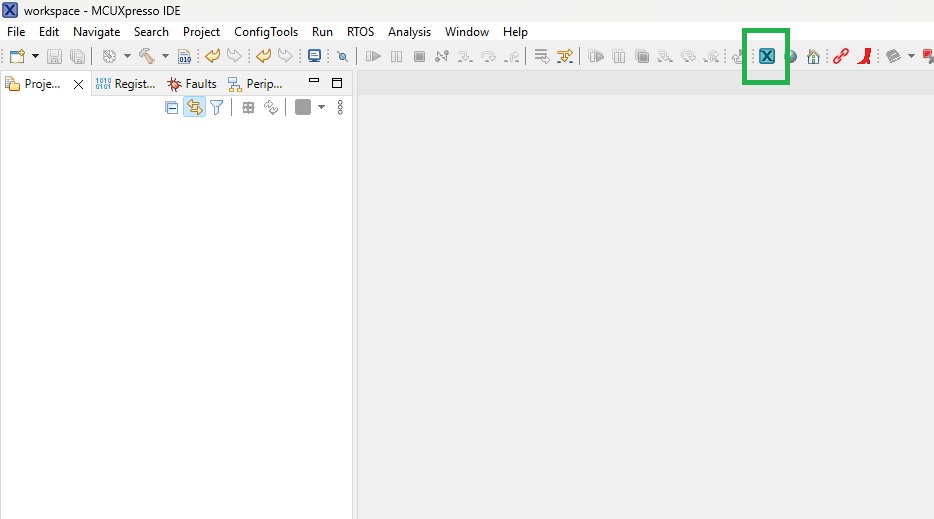Click the MCUXpresso X icon in toolbar
This screenshot has width=934, height=519.
[x=766, y=56]
